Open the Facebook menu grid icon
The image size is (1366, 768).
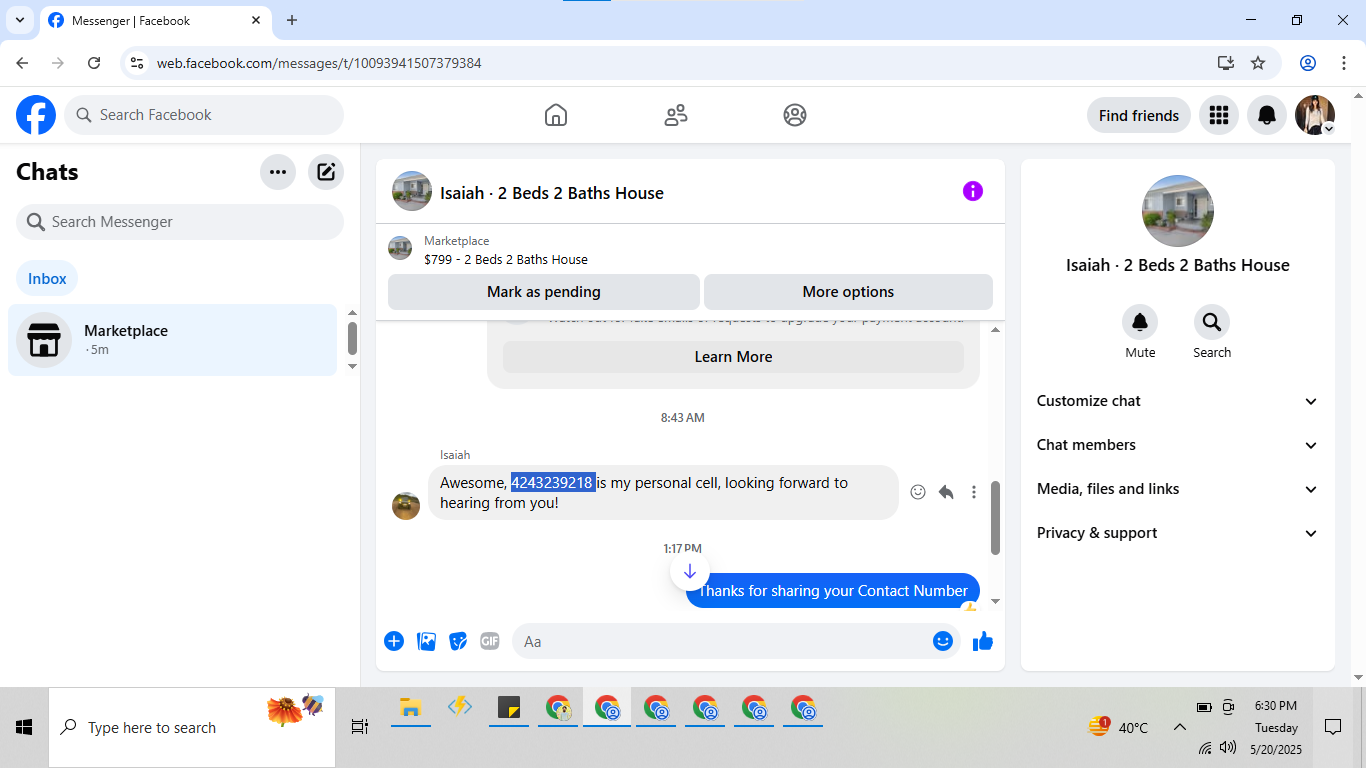point(1218,115)
